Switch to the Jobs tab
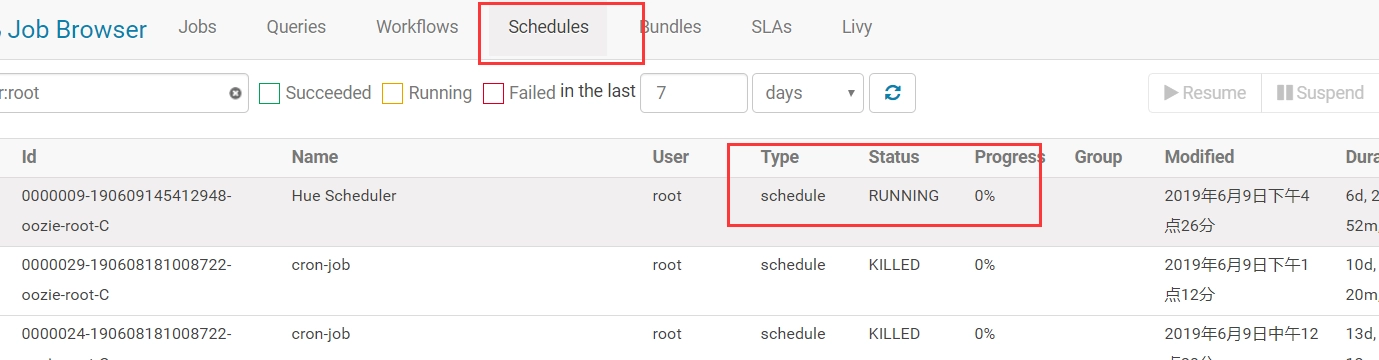 coord(197,27)
